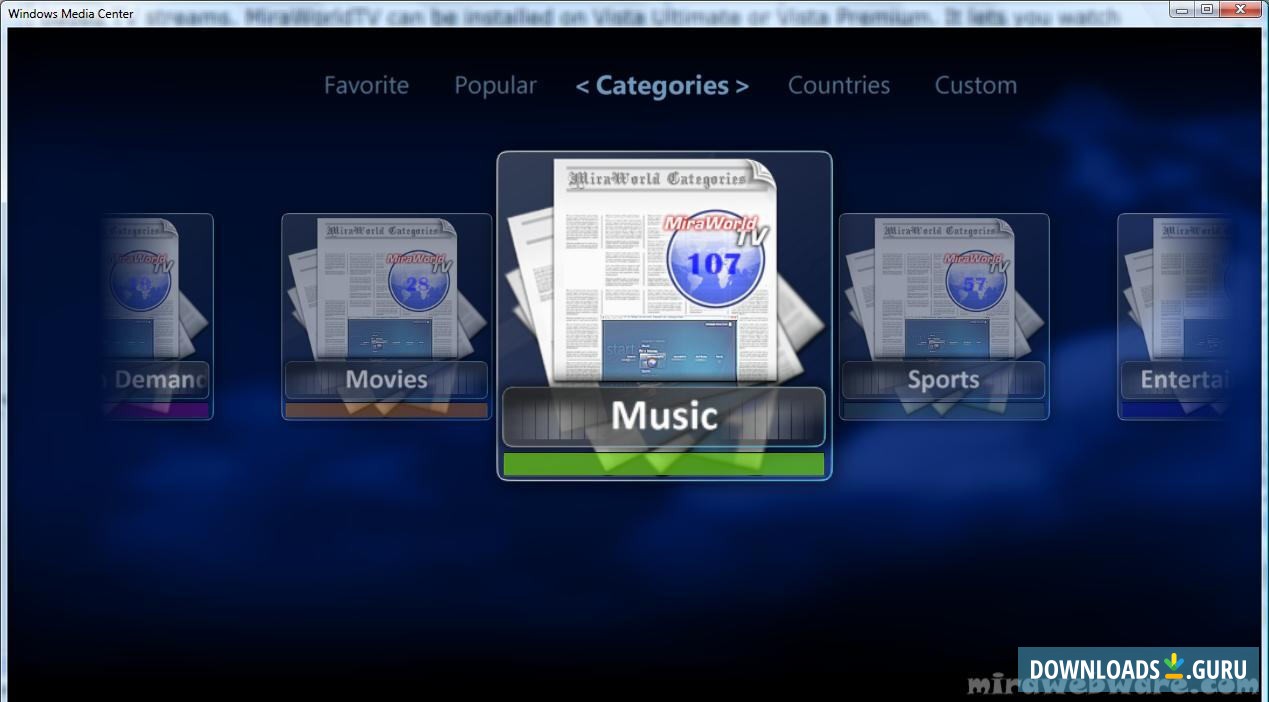Click the green bar under Music

[664, 464]
